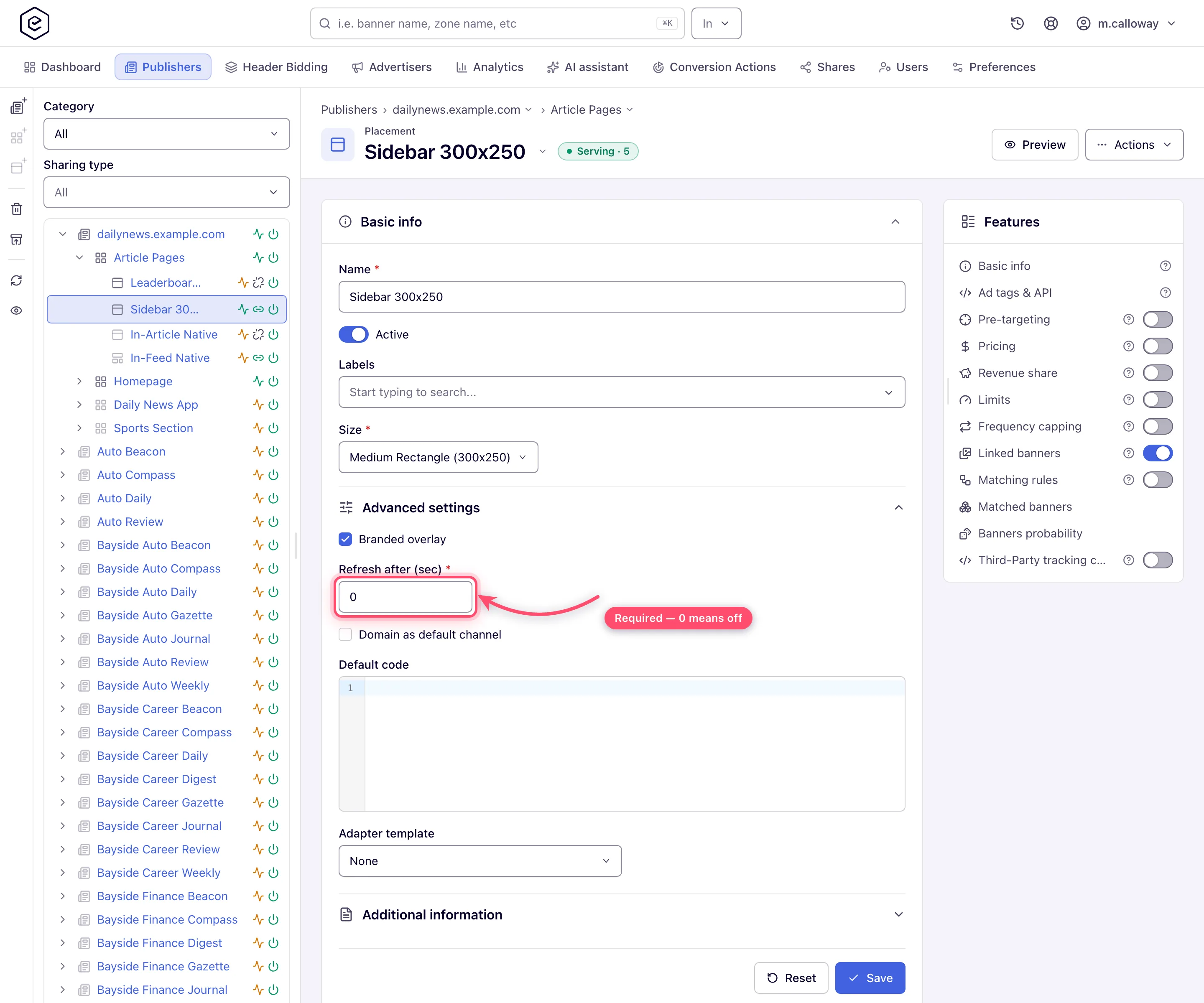This screenshot has width=1204, height=1003.
Task: Click the app logo in top-left
Action: tap(34, 23)
